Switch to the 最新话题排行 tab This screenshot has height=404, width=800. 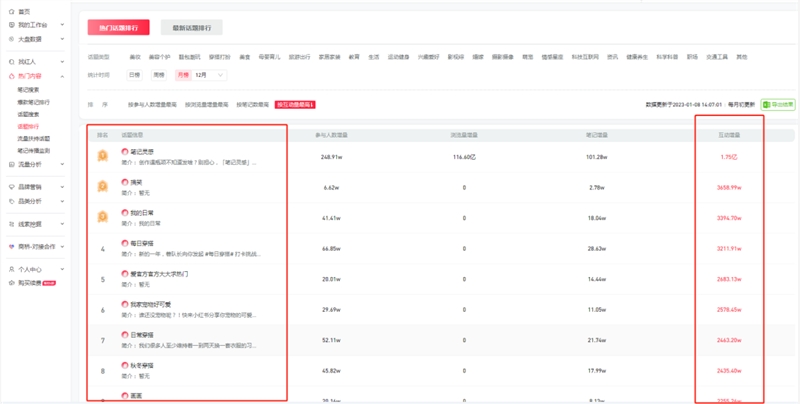click(190, 28)
